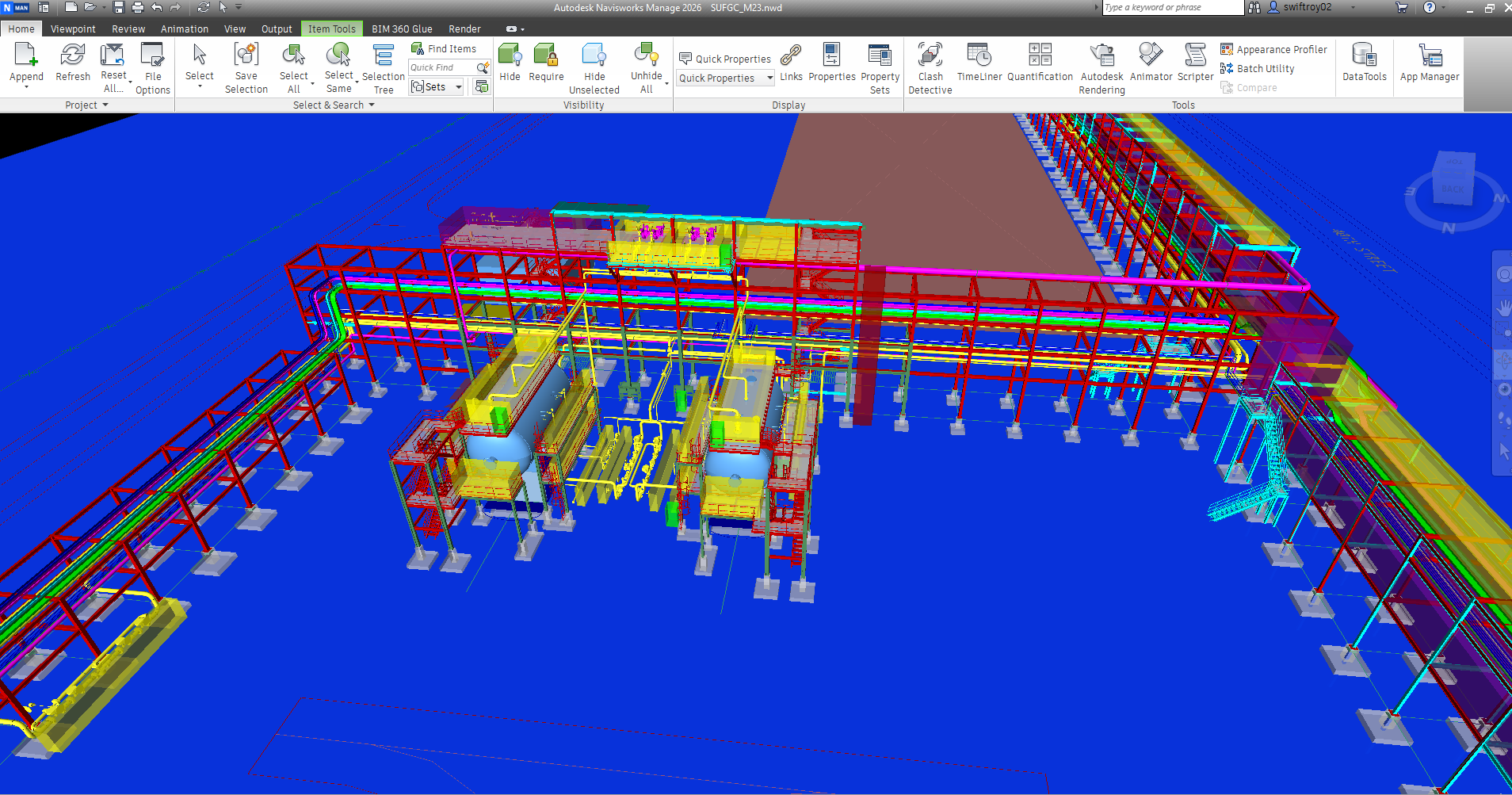Expand the Sets dropdown
This screenshot has width=1512, height=795.
[459, 87]
